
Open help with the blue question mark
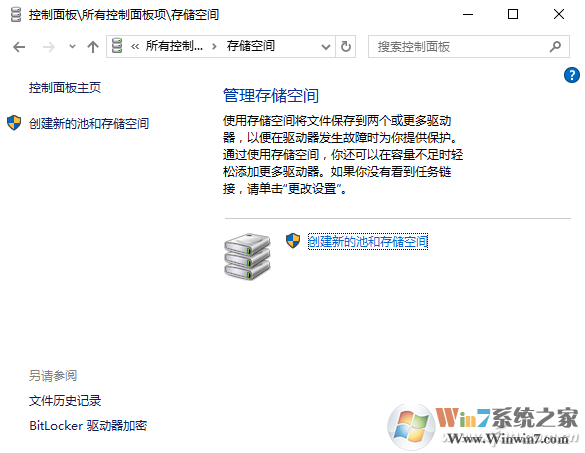[x=572, y=75]
